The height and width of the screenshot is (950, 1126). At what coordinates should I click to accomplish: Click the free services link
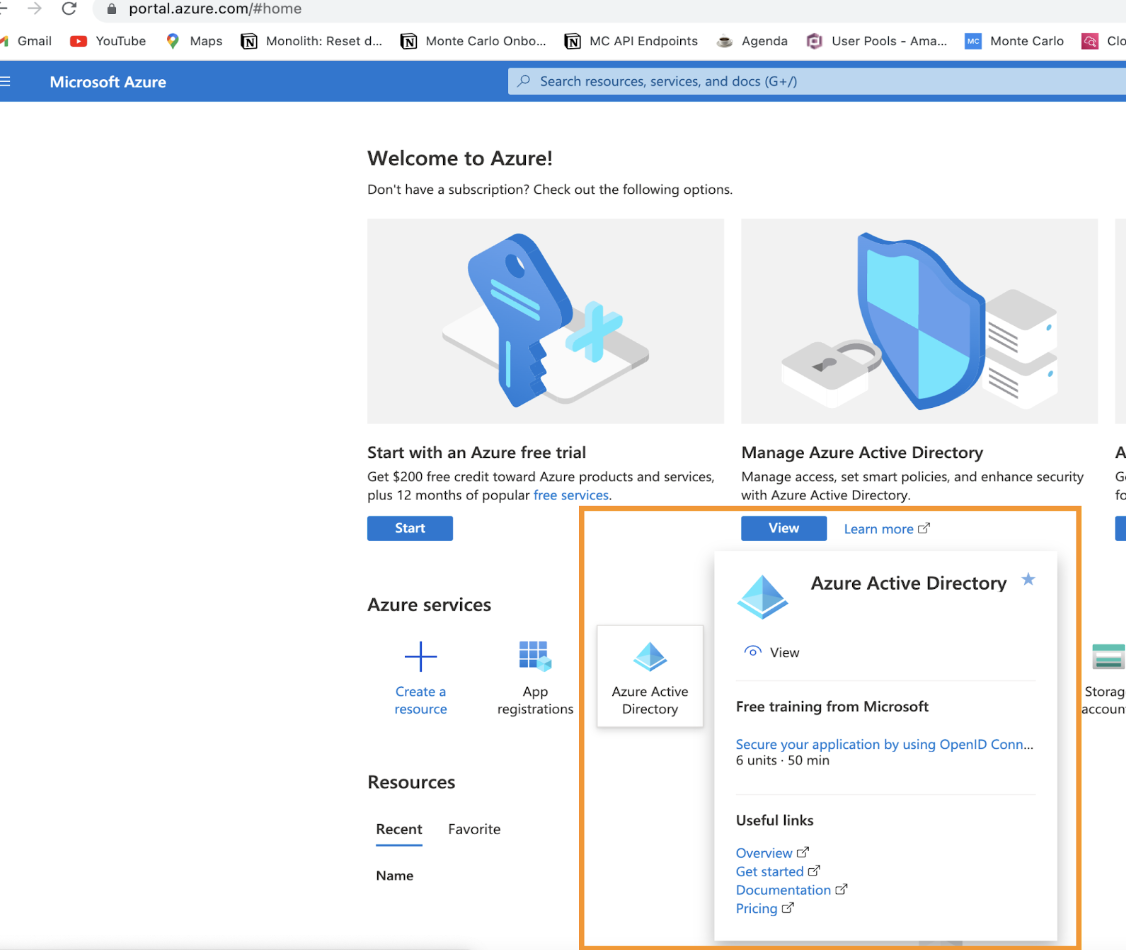[x=571, y=495]
